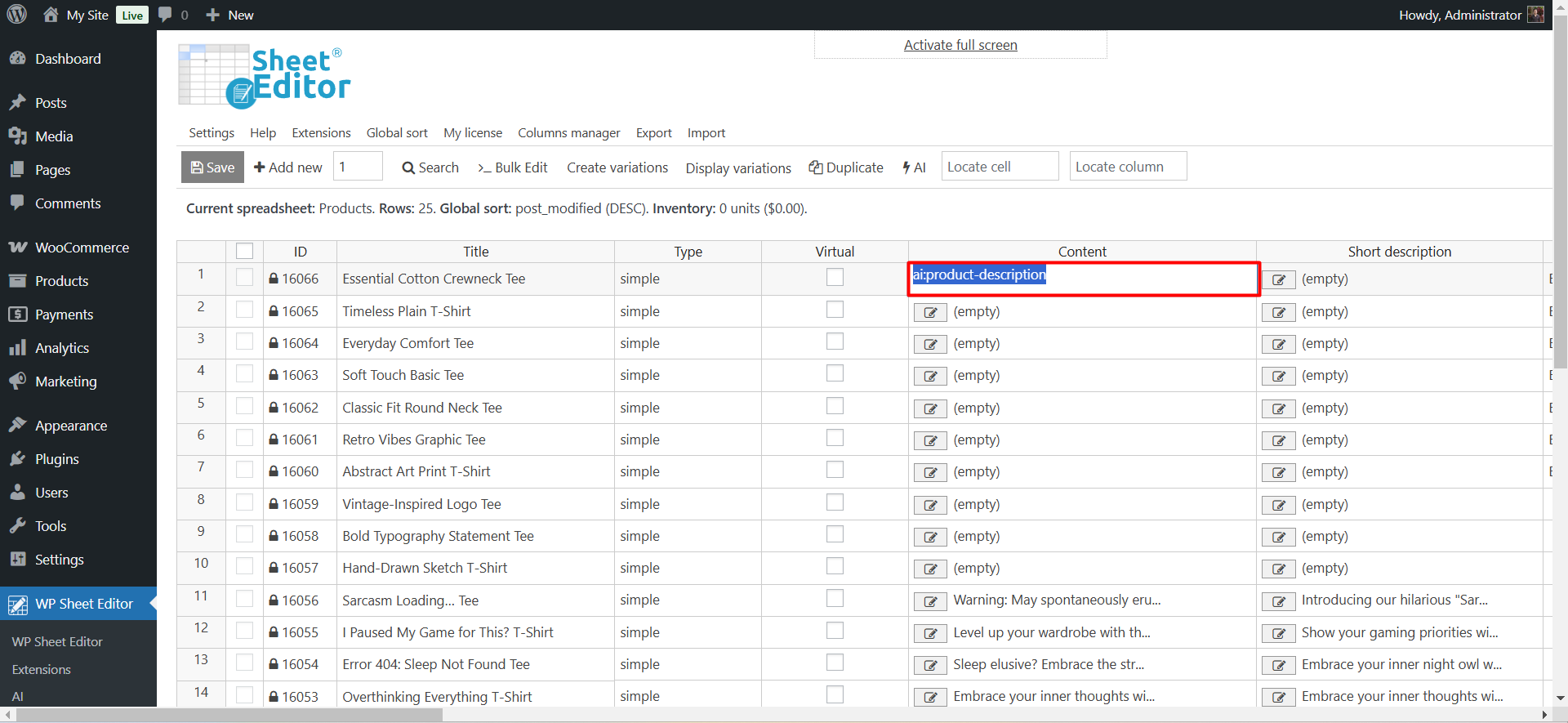Open the Global sort menu
The width and height of the screenshot is (1568, 723).
point(397,132)
